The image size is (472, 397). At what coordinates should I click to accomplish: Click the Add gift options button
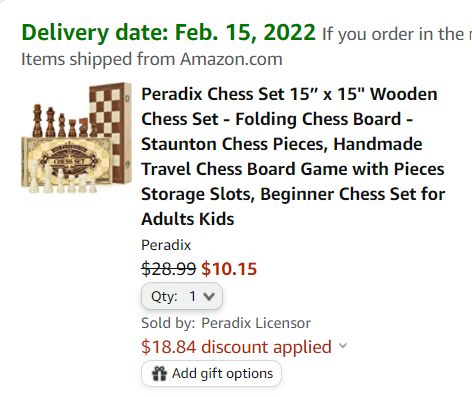(211, 373)
